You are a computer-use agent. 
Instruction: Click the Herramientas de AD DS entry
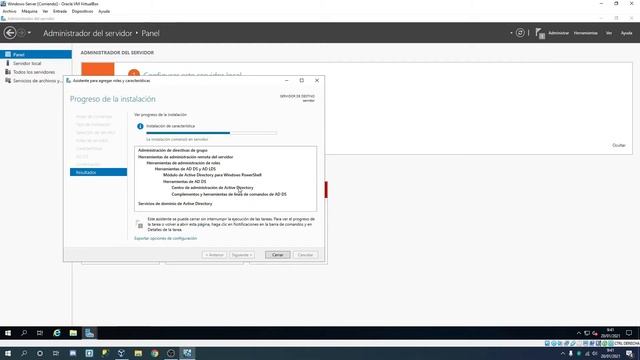(x=184, y=181)
